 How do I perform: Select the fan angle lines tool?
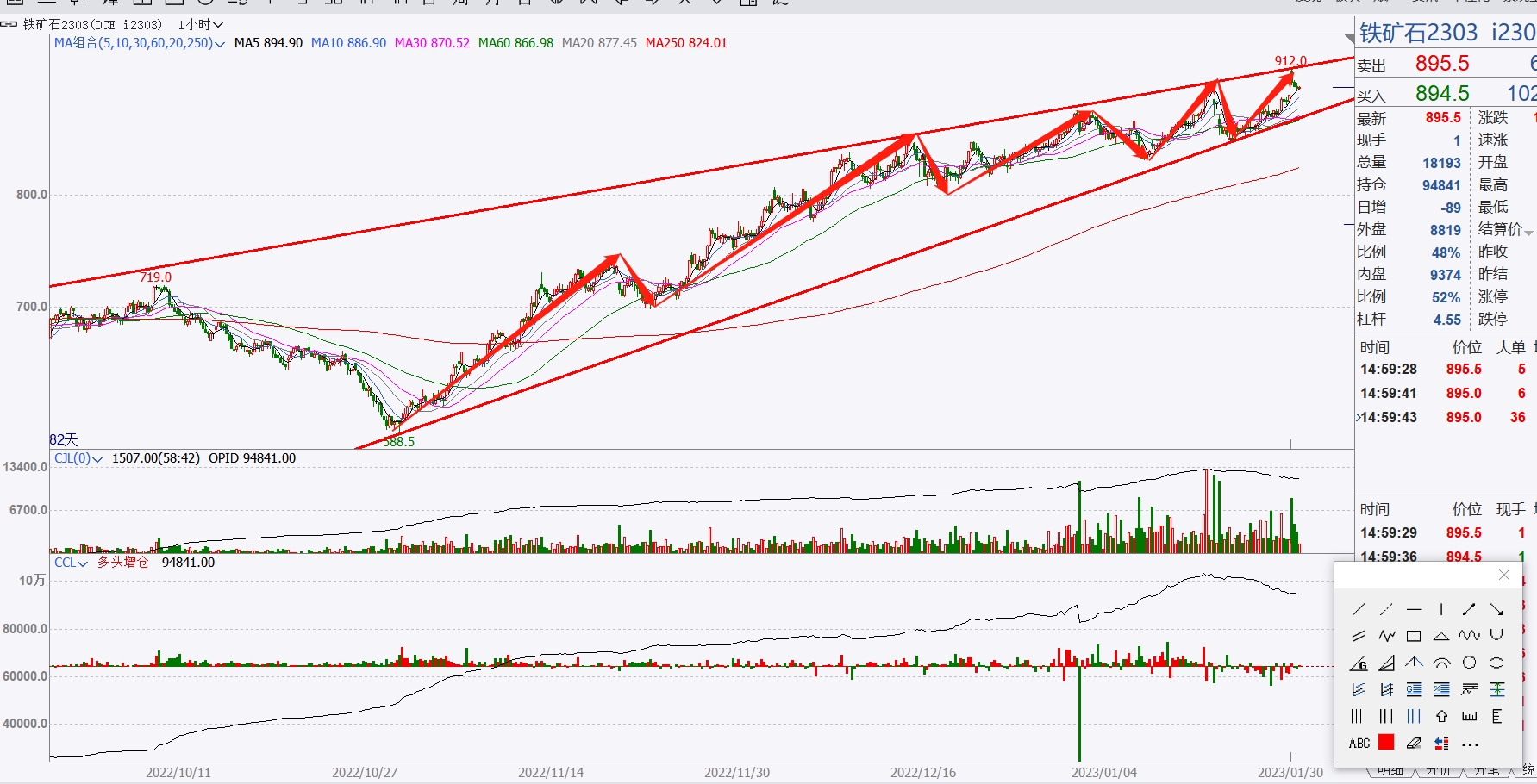point(1386,663)
